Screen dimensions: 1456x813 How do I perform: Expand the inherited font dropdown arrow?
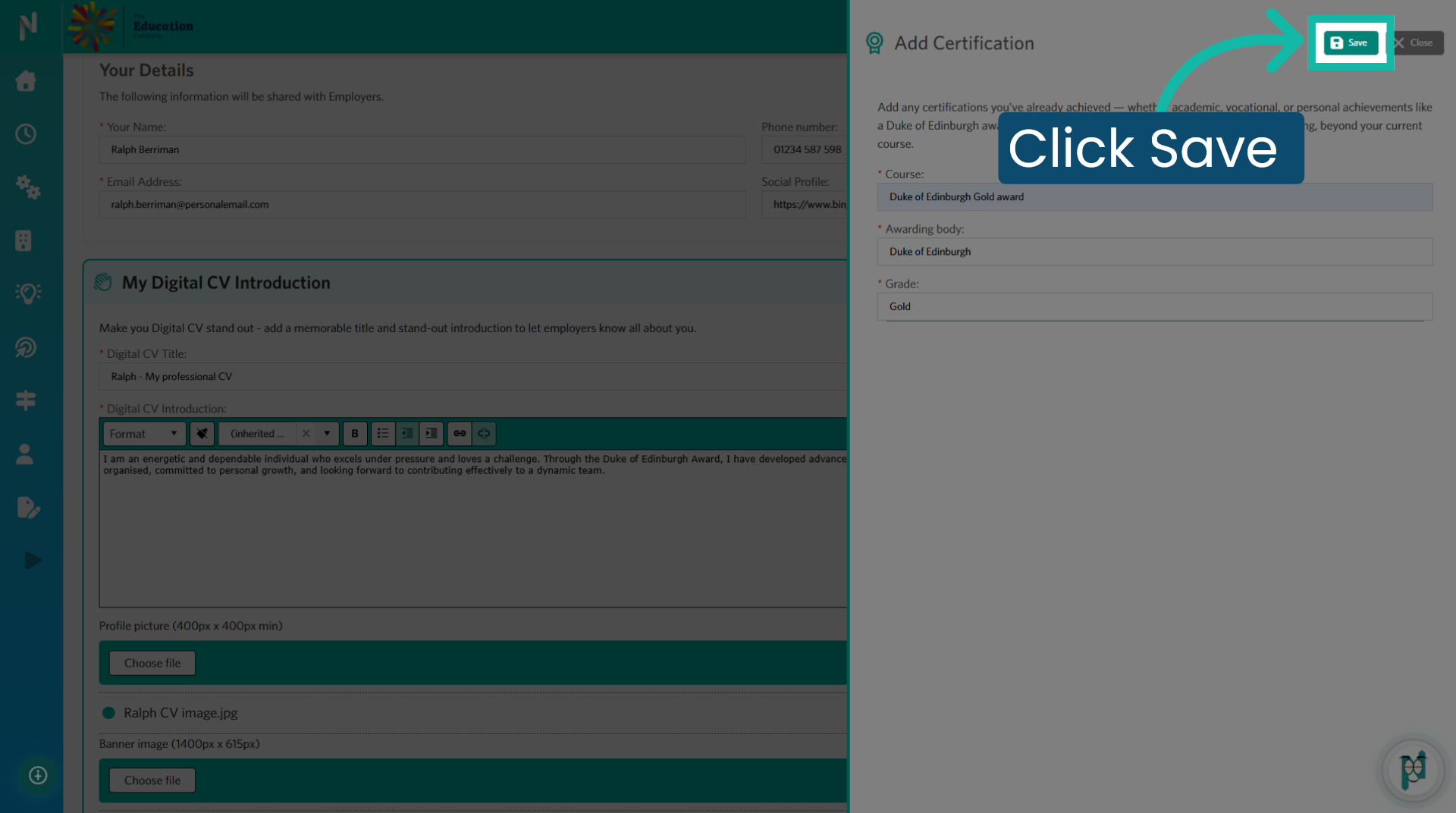pos(327,434)
